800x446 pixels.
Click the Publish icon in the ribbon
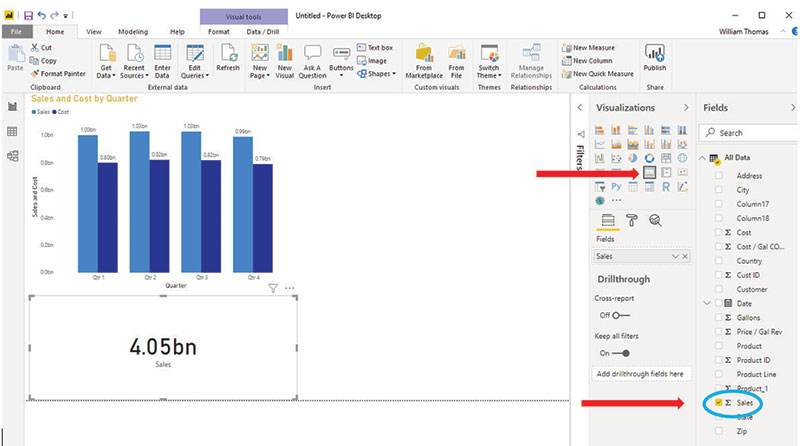(655, 57)
